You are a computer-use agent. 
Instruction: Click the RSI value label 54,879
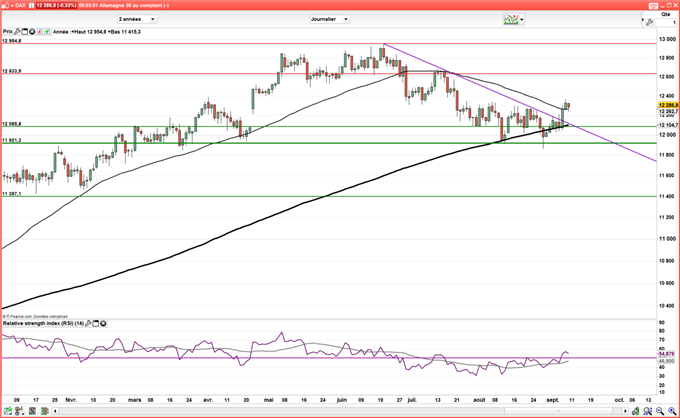667,354
